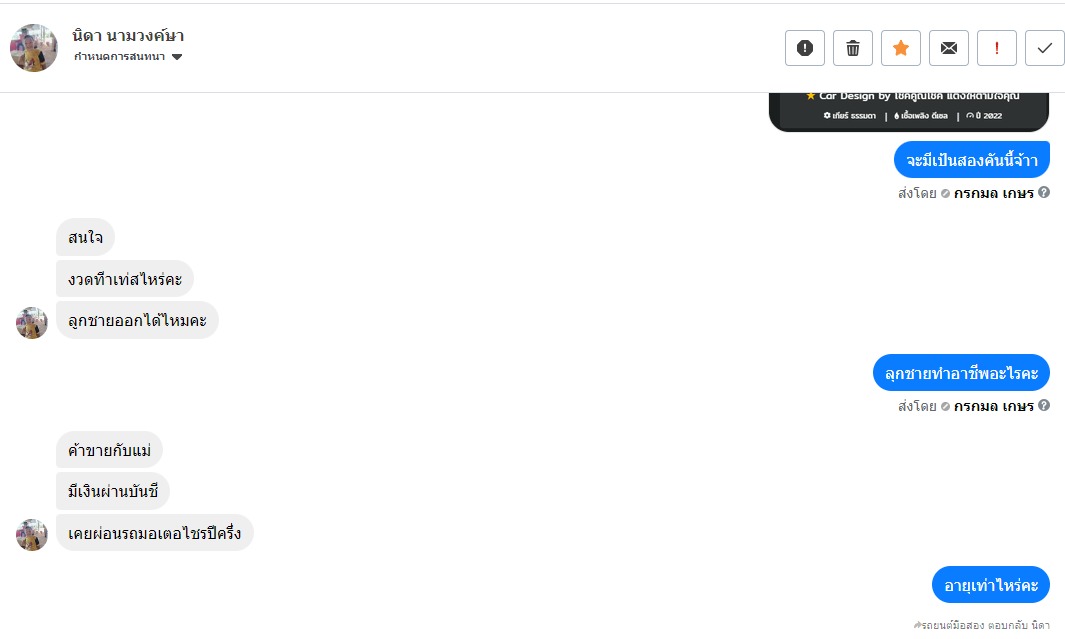
Task: Select the blue อายุเท่าไหร่คะ message bubble
Action: [x=990, y=584]
